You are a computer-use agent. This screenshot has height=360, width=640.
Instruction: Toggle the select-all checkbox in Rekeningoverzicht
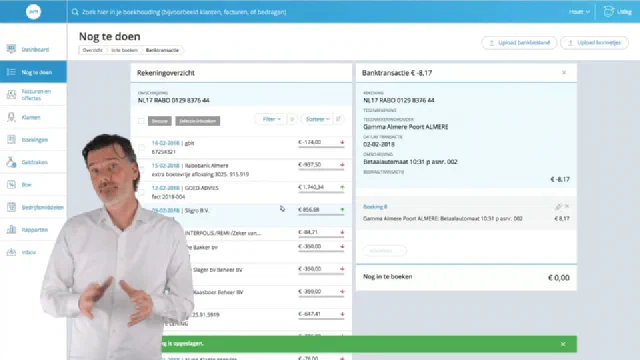coord(141,121)
